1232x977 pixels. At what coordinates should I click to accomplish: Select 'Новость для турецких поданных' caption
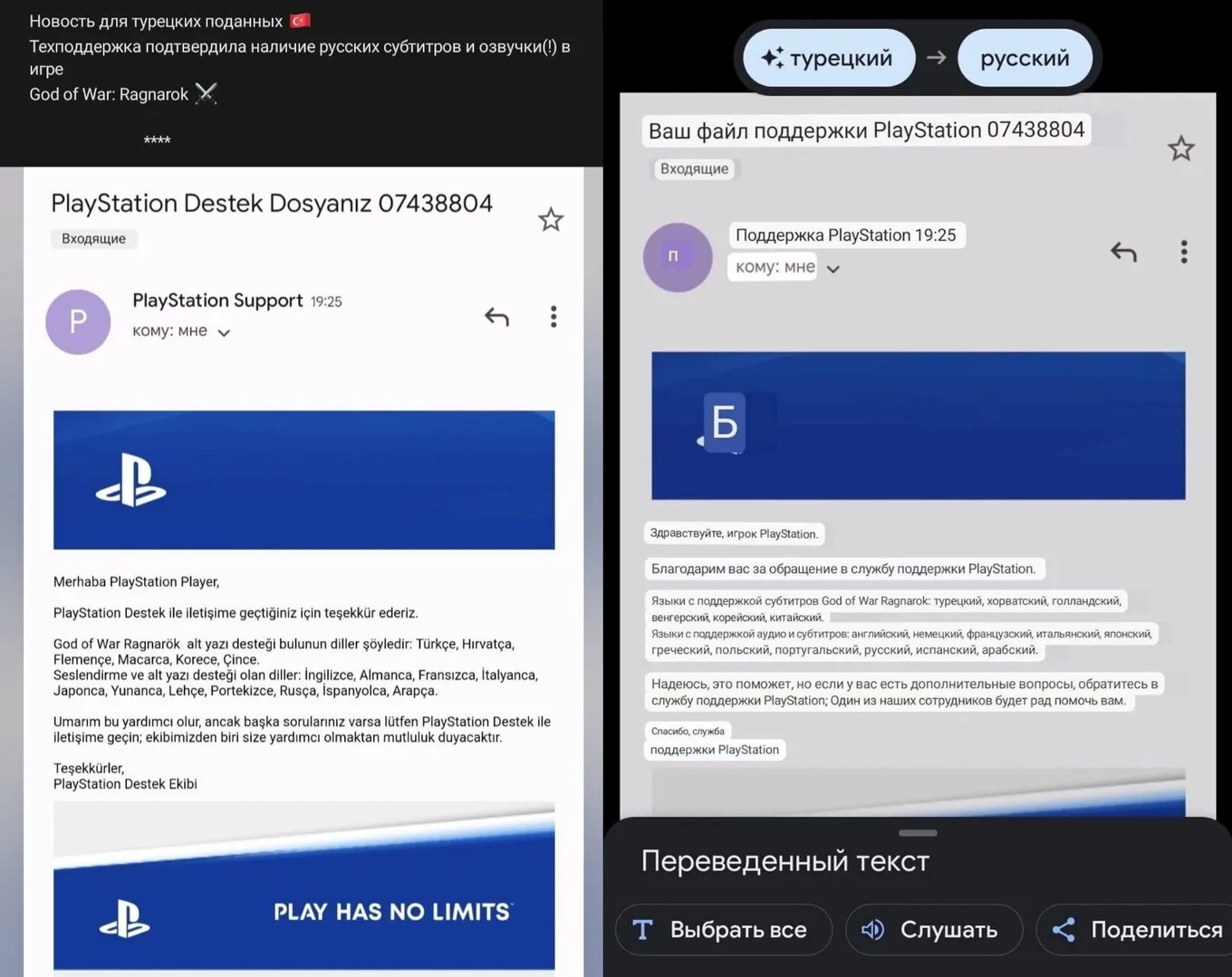pos(156,21)
